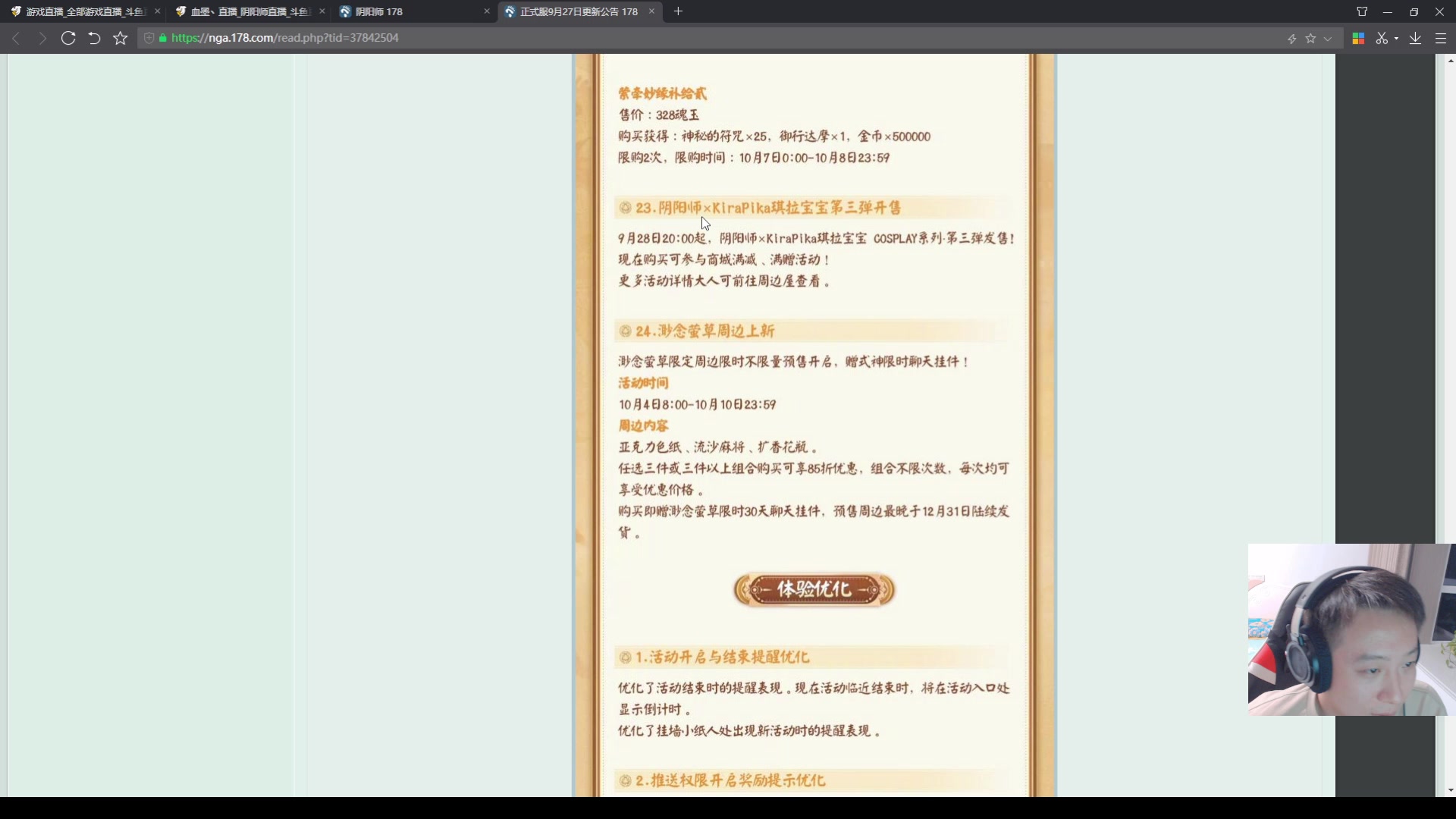
Task: Select the lightning extension icon
Action: point(1291,38)
